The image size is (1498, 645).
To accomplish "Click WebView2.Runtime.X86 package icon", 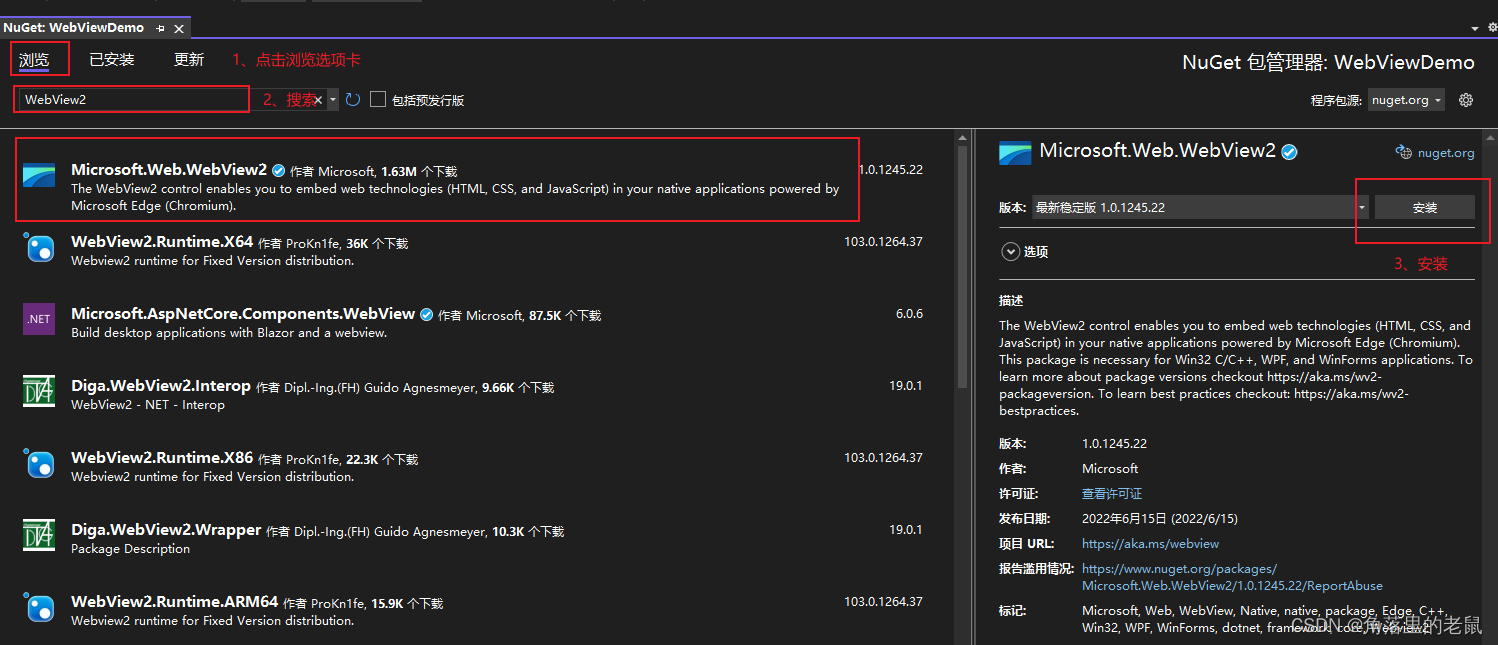I will (39, 464).
